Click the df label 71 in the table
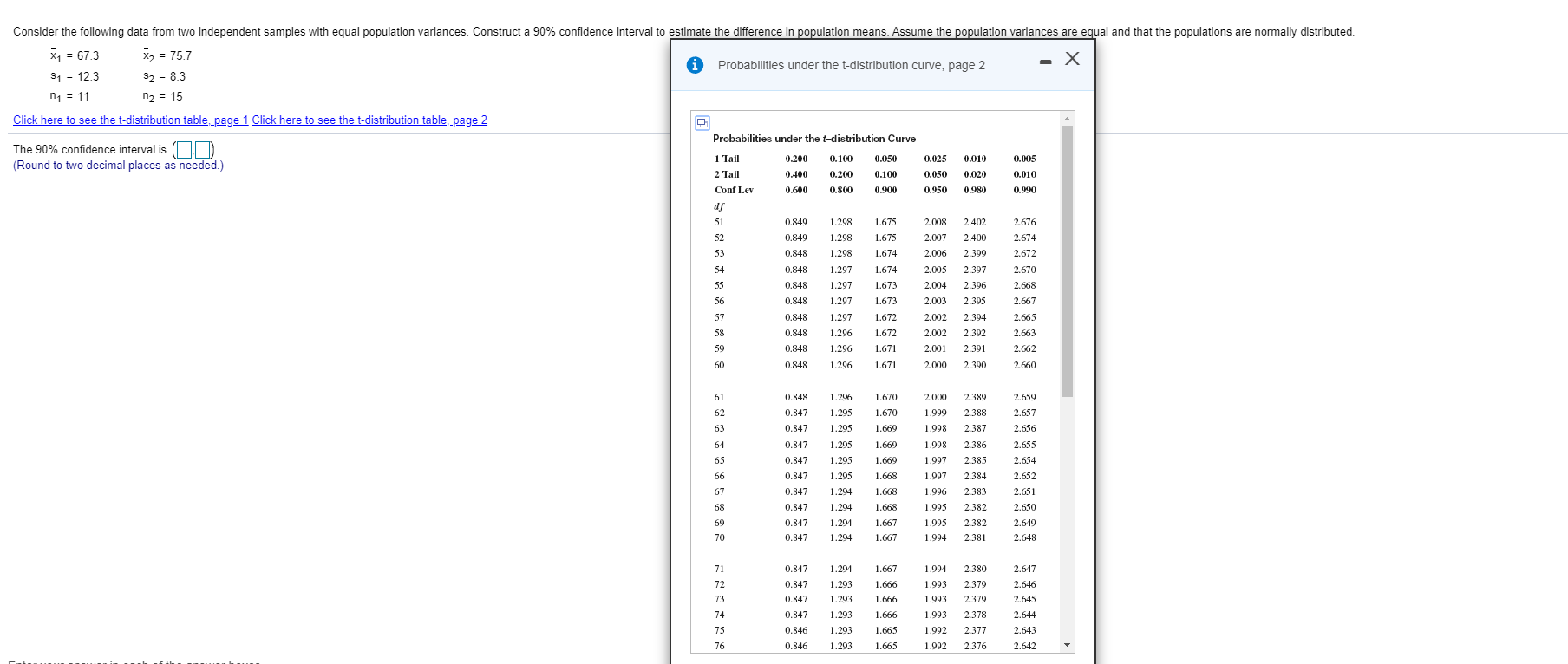 pos(719,569)
